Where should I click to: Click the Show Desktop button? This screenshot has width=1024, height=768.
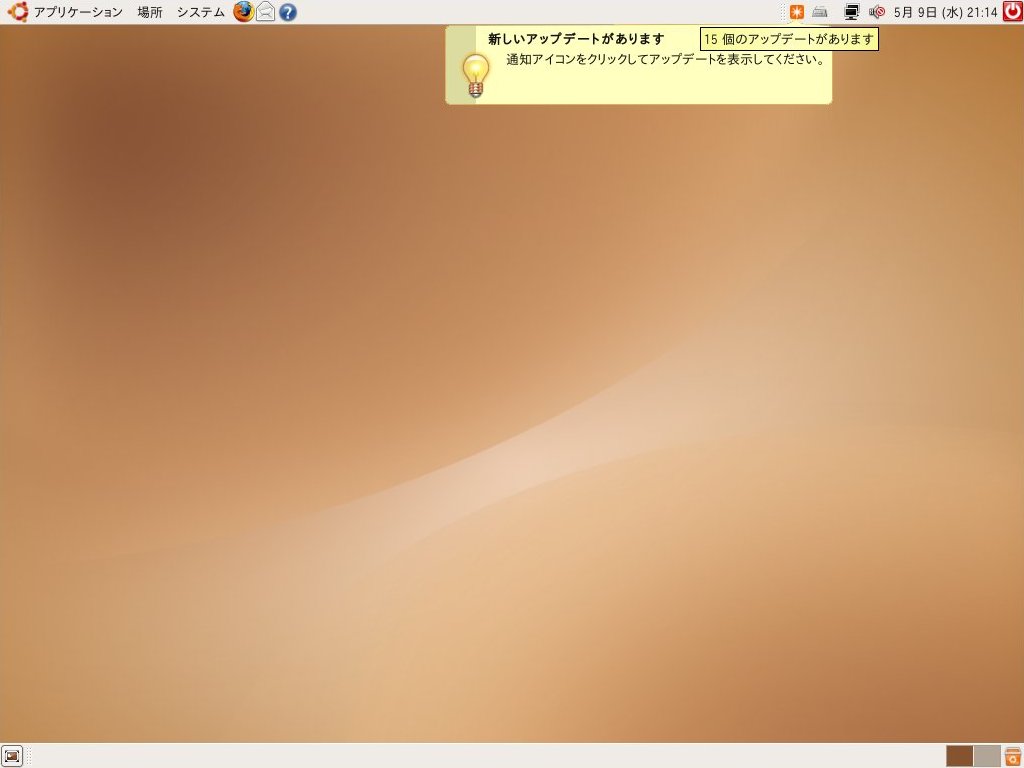coord(12,756)
